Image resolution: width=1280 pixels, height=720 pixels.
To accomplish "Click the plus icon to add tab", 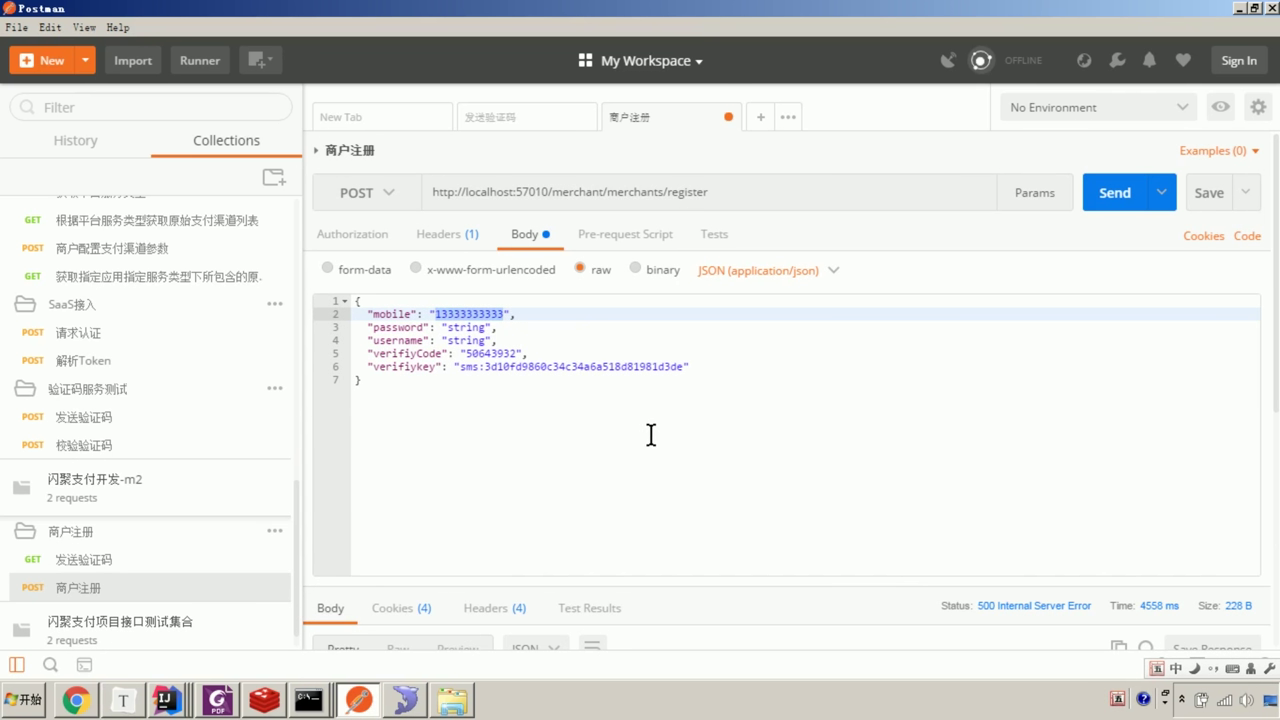I will coord(760,117).
